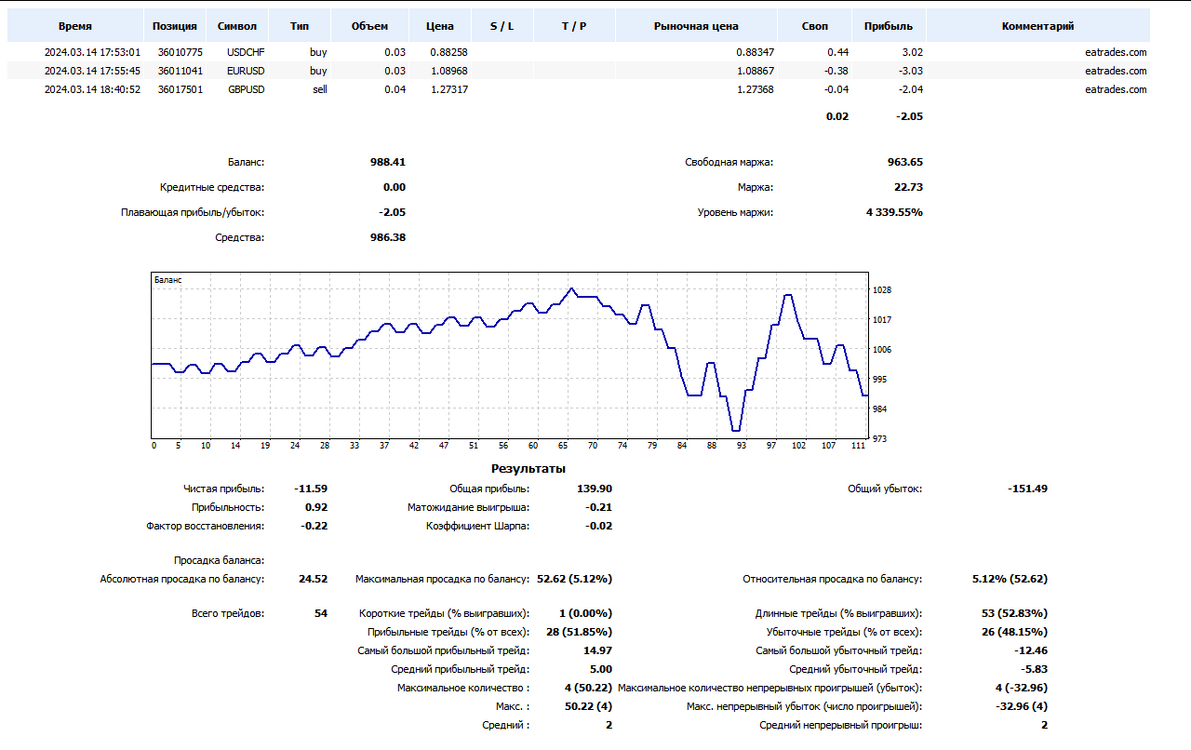Click the short trades value 1 (0.00%)
Image resolution: width=1191 pixels, height=750 pixels.
pyautogui.click(x=586, y=613)
